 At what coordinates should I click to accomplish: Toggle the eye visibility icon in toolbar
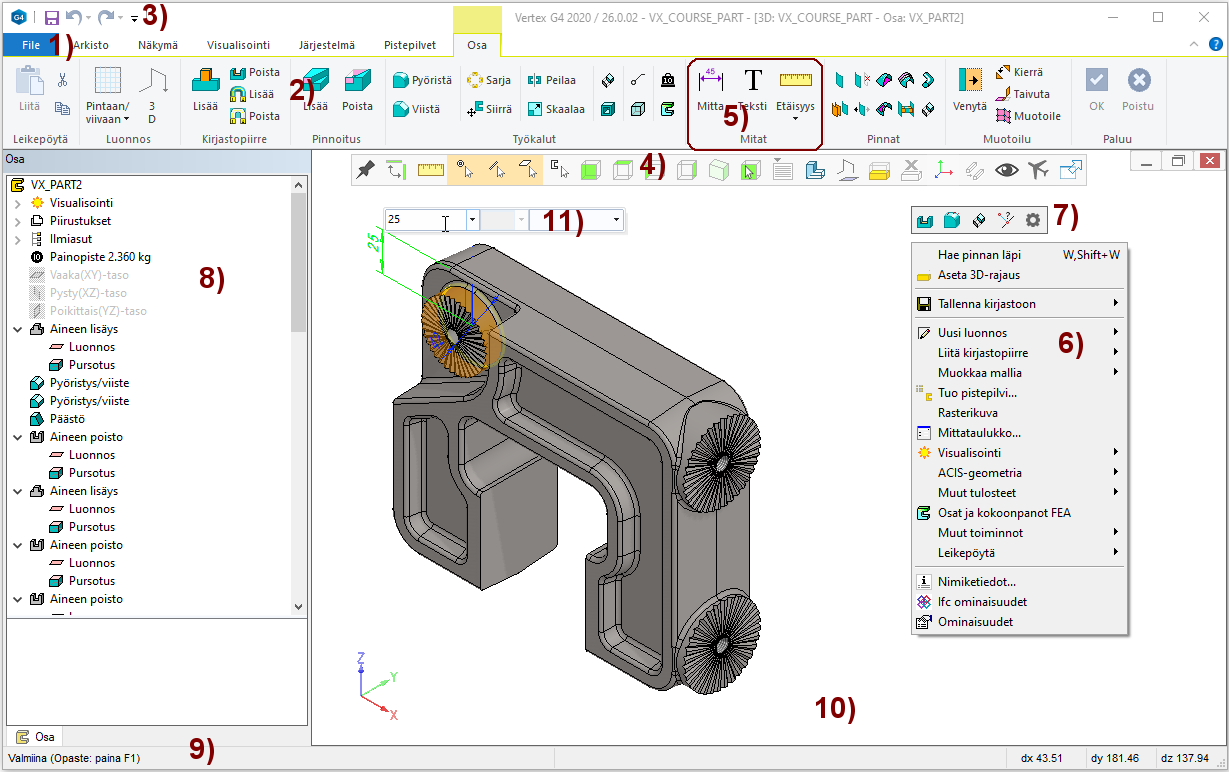[1006, 171]
